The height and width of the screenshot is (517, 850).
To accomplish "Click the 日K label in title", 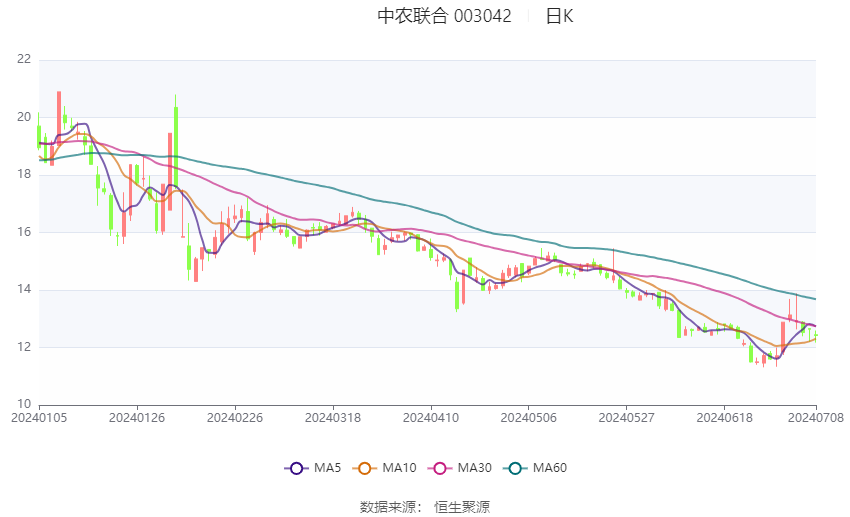I will click(559, 16).
